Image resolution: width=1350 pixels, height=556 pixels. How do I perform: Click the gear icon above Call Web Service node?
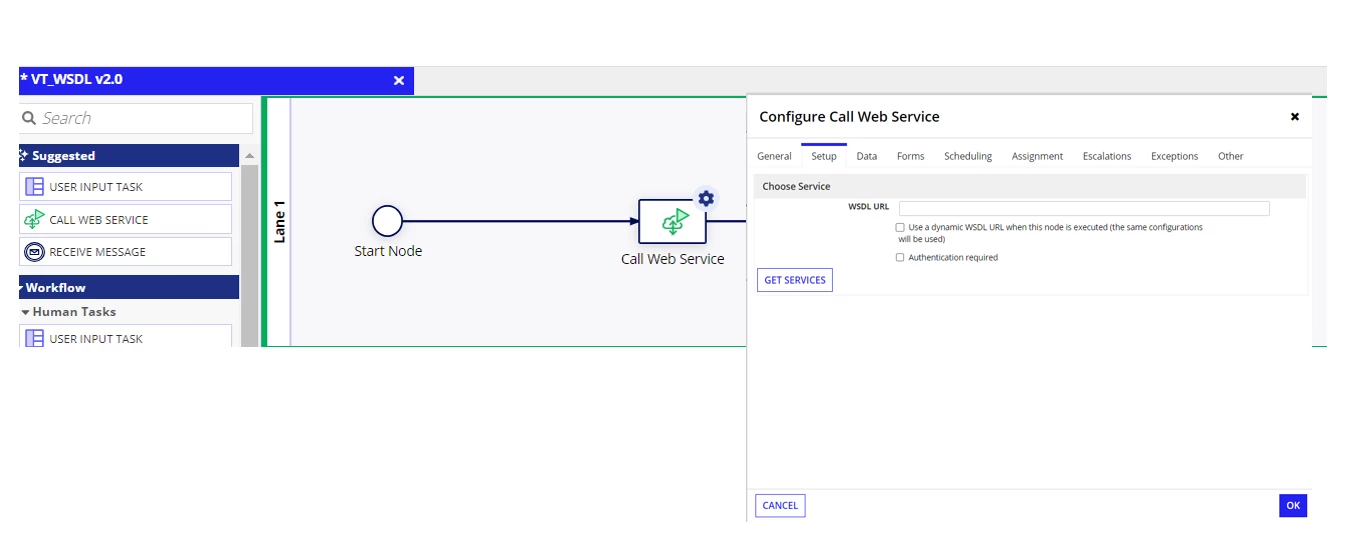pyautogui.click(x=706, y=198)
